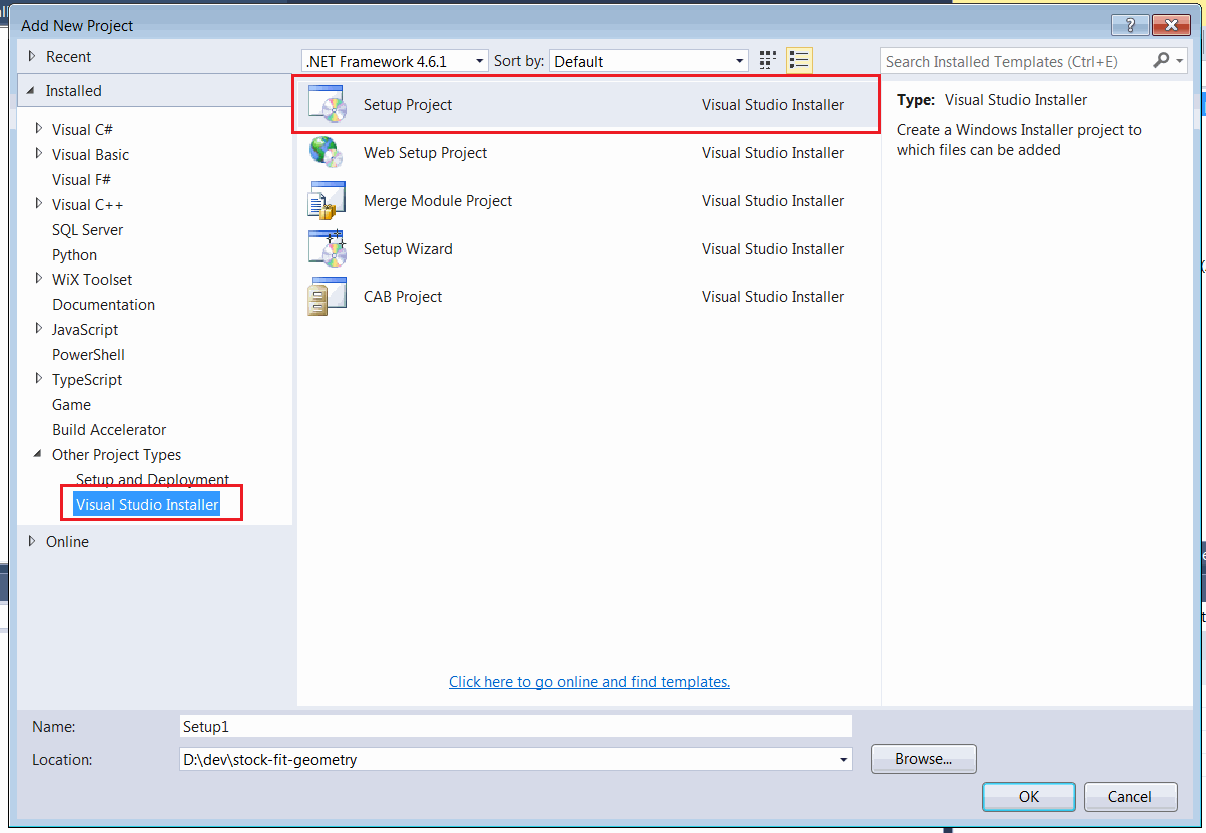Select Game category
This screenshot has width=1206, height=833.
[72, 404]
